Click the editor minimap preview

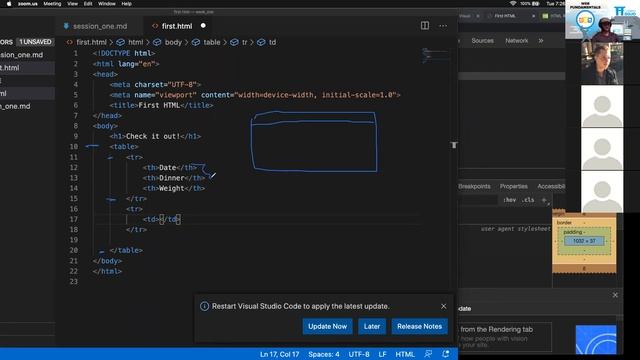tap(435, 56)
